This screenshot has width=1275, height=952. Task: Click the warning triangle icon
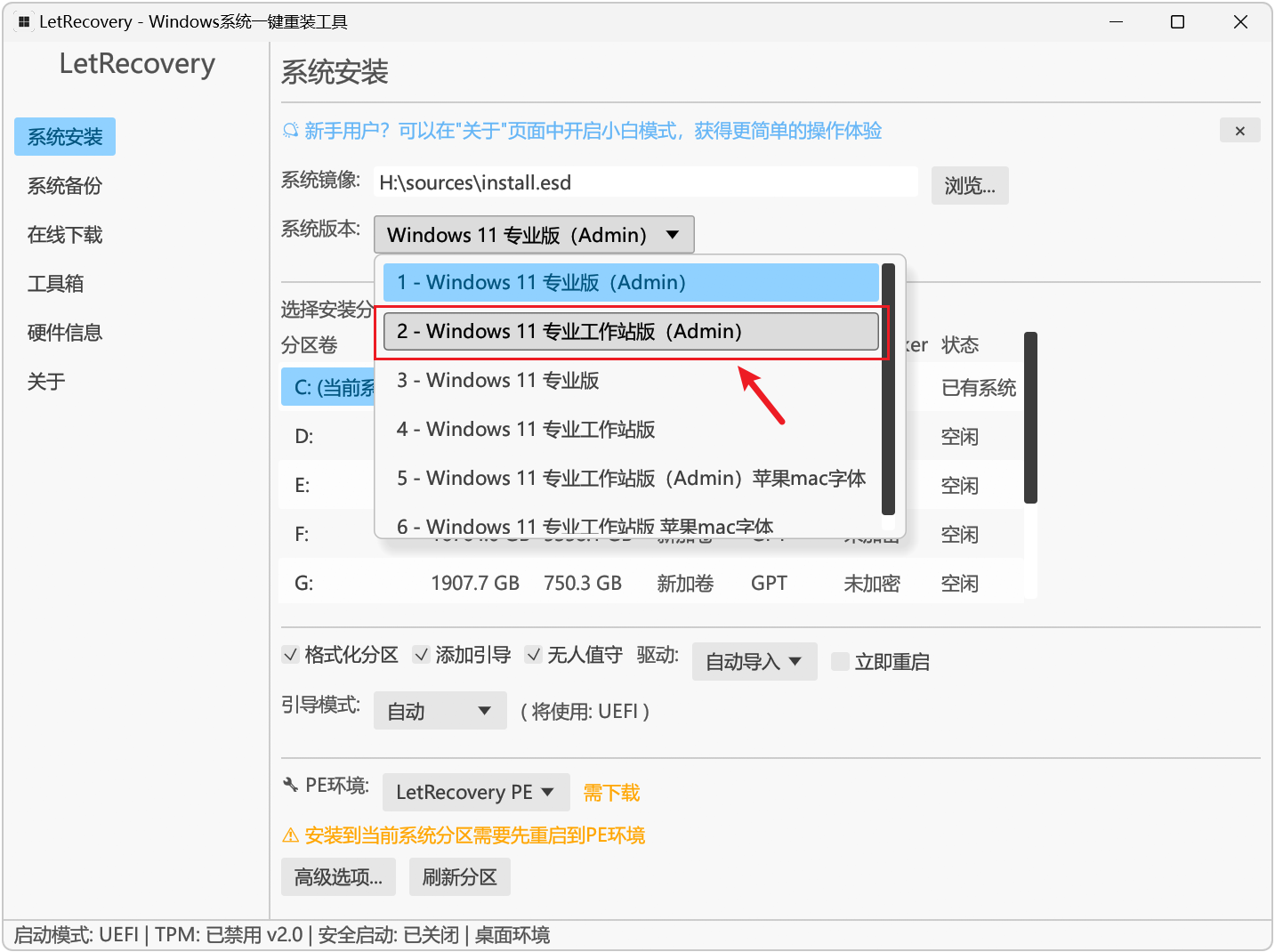click(x=290, y=835)
